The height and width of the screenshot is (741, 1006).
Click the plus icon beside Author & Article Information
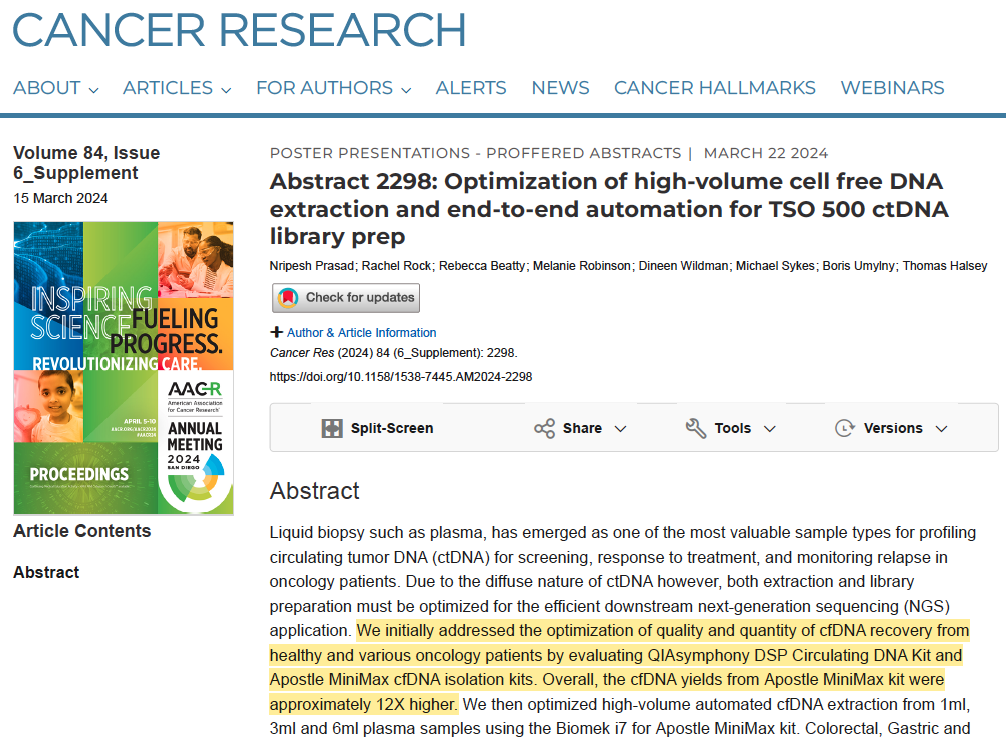point(277,332)
